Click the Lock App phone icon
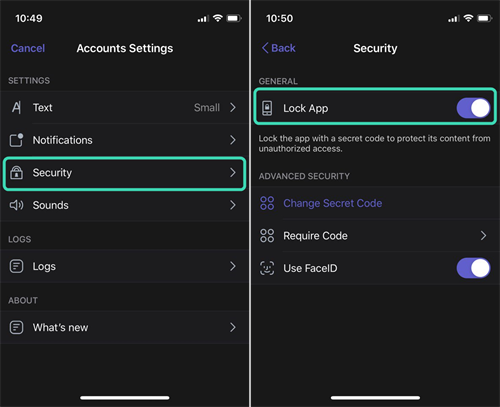500x407 pixels. 267,108
